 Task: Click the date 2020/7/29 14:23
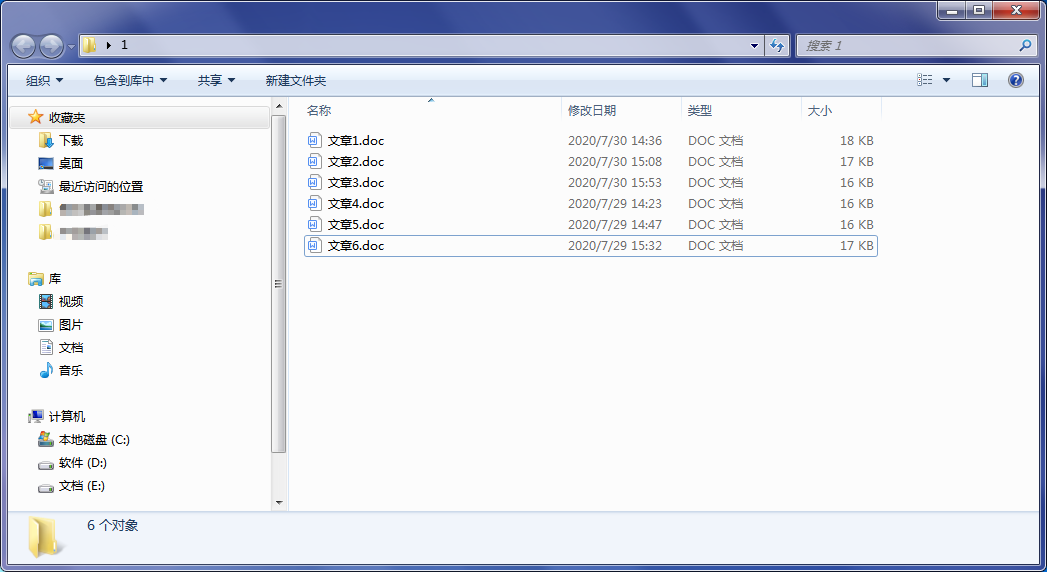click(x=615, y=204)
